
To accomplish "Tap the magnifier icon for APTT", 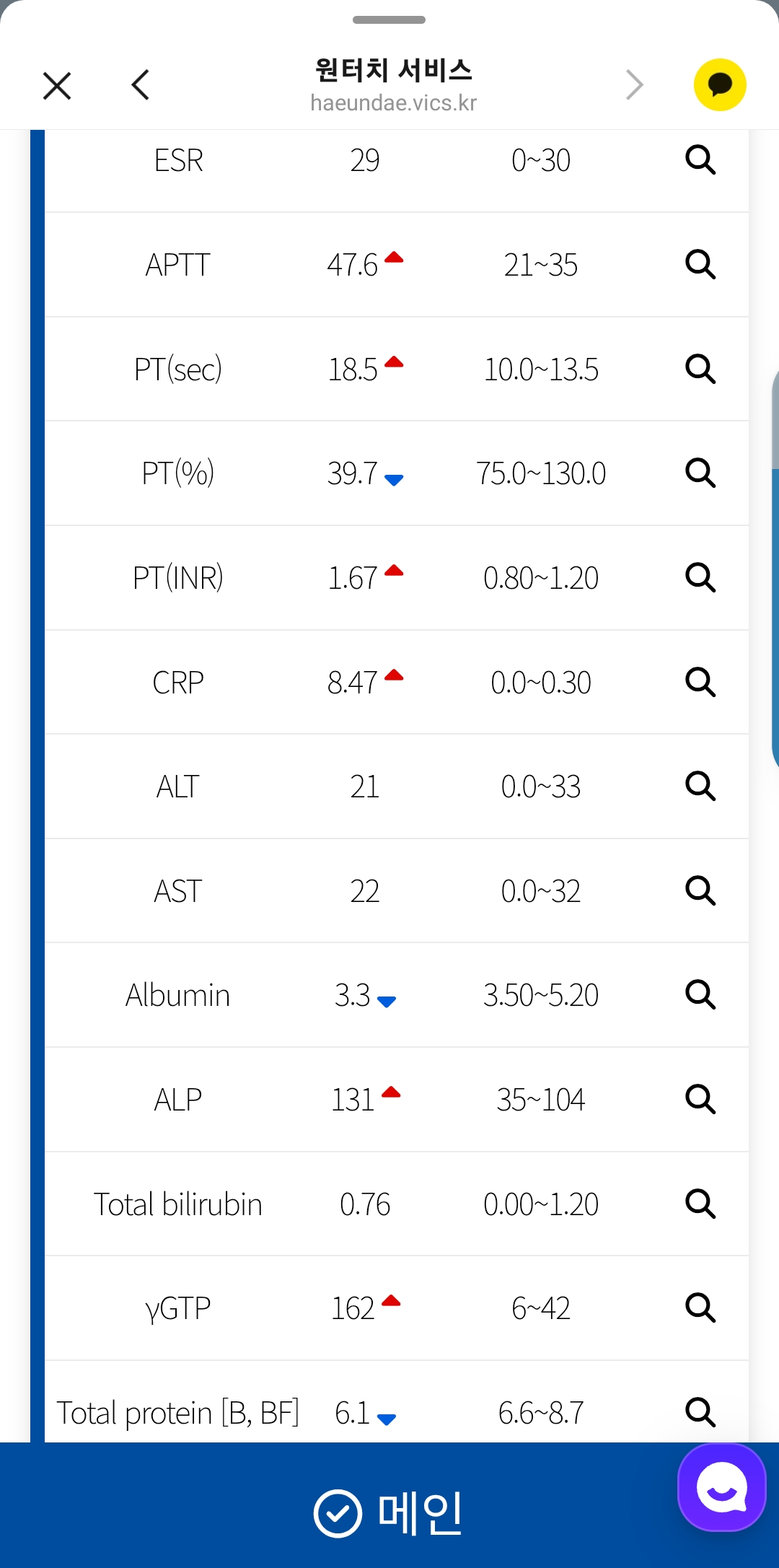I will coord(700,264).
